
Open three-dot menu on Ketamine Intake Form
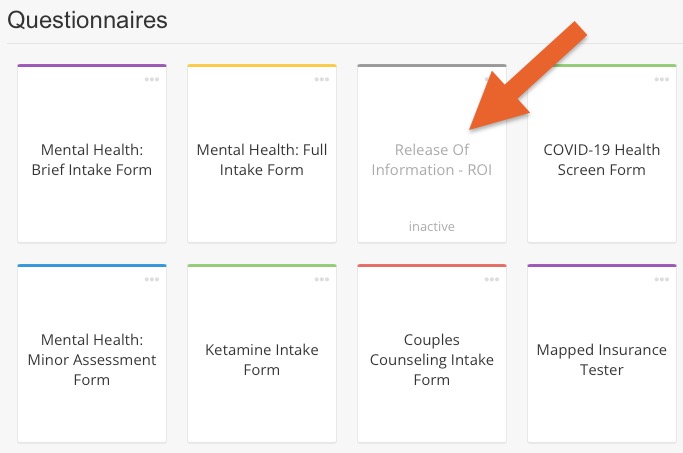pyautogui.click(x=321, y=279)
